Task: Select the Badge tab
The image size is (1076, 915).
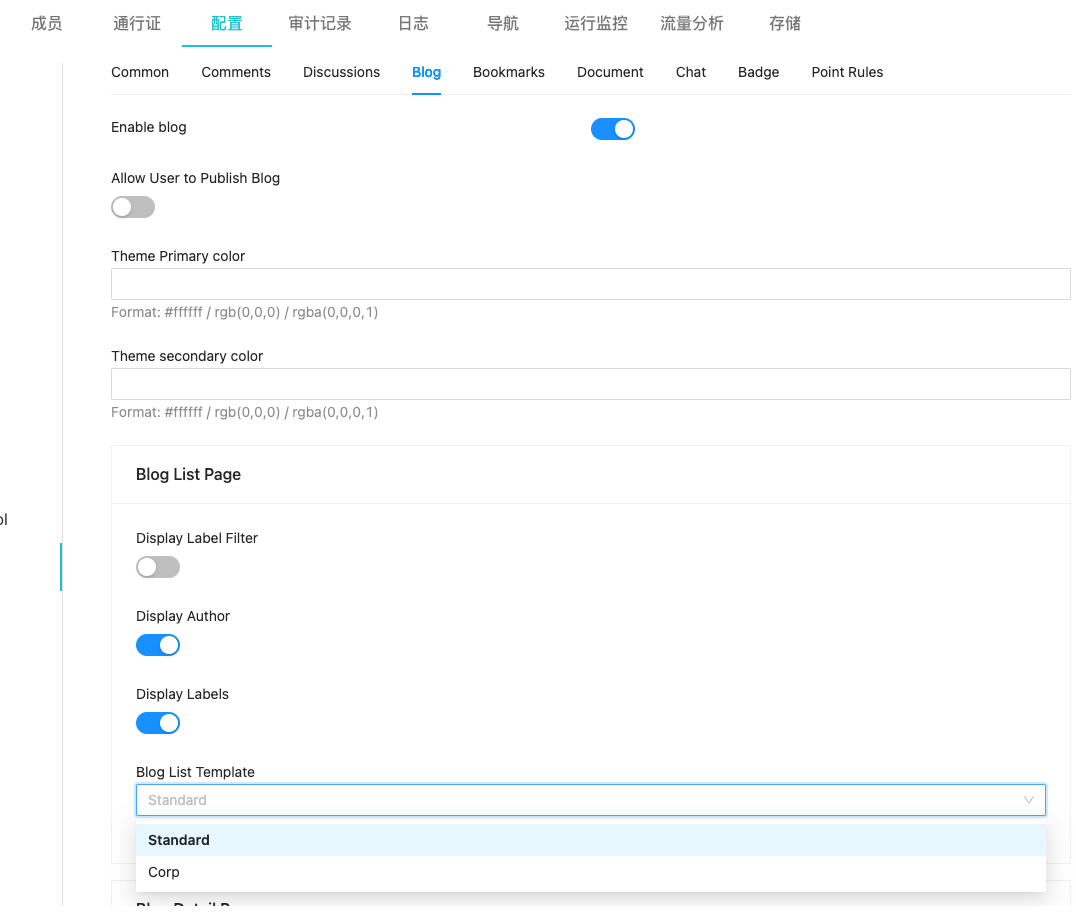Action: 758,72
